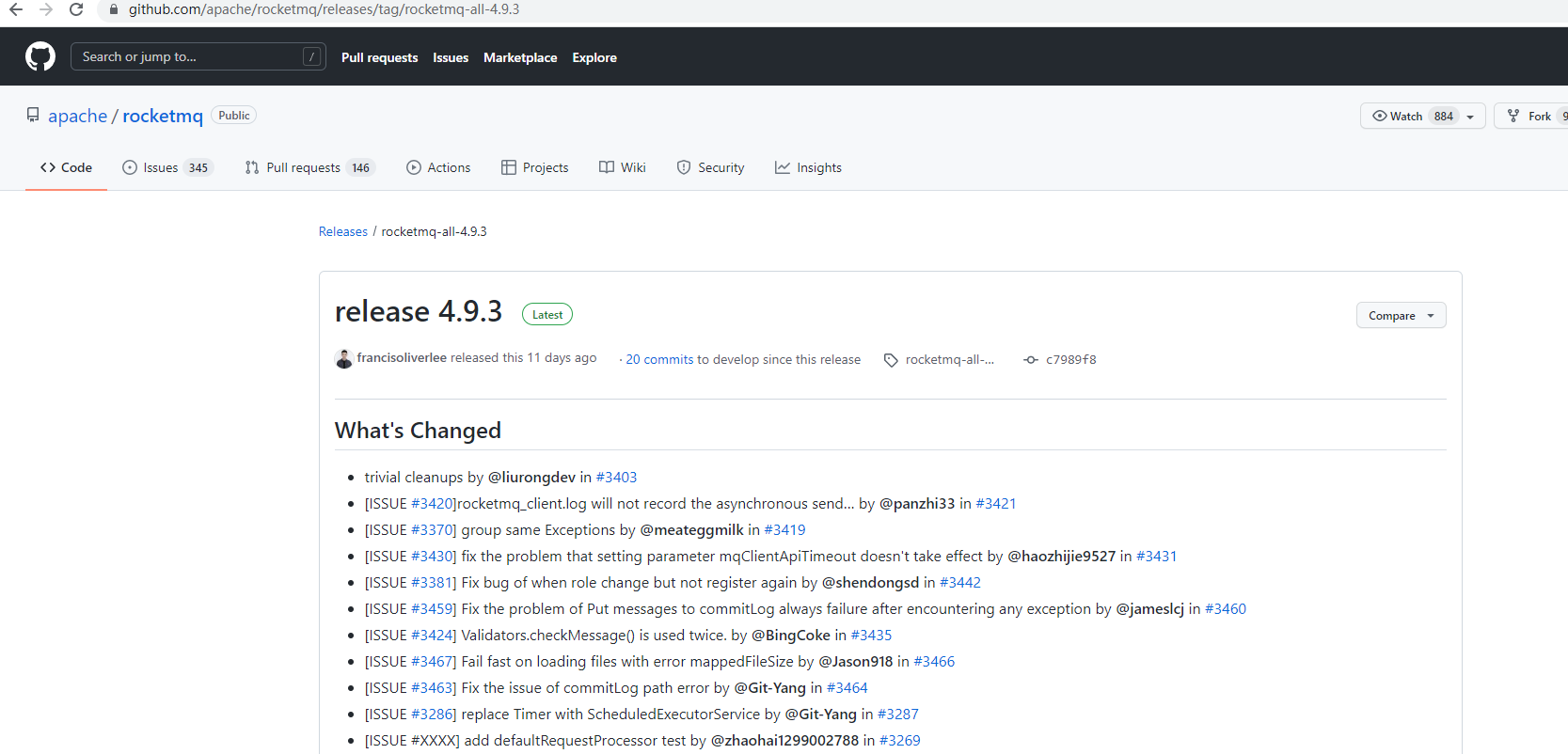Viewport: 1568px width, 754px height.
Task: Click the @shendongsd mention
Action: click(870, 583)
